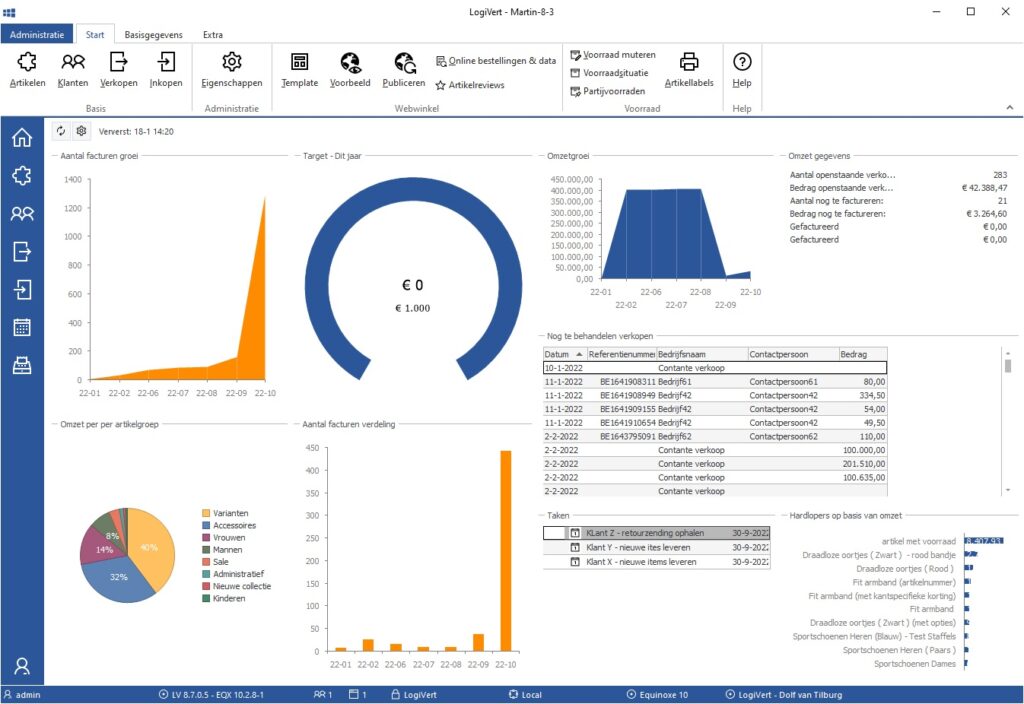Switch to the Start tab

click(95, 35)
